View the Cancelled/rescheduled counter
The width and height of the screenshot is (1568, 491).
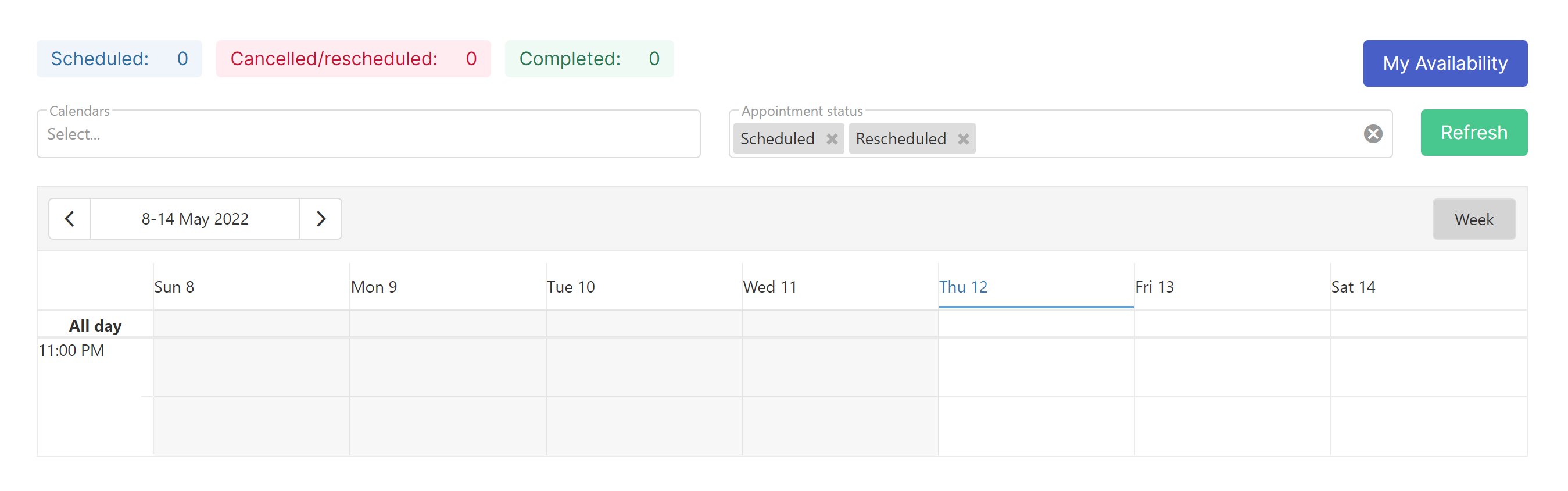(354, 59)
